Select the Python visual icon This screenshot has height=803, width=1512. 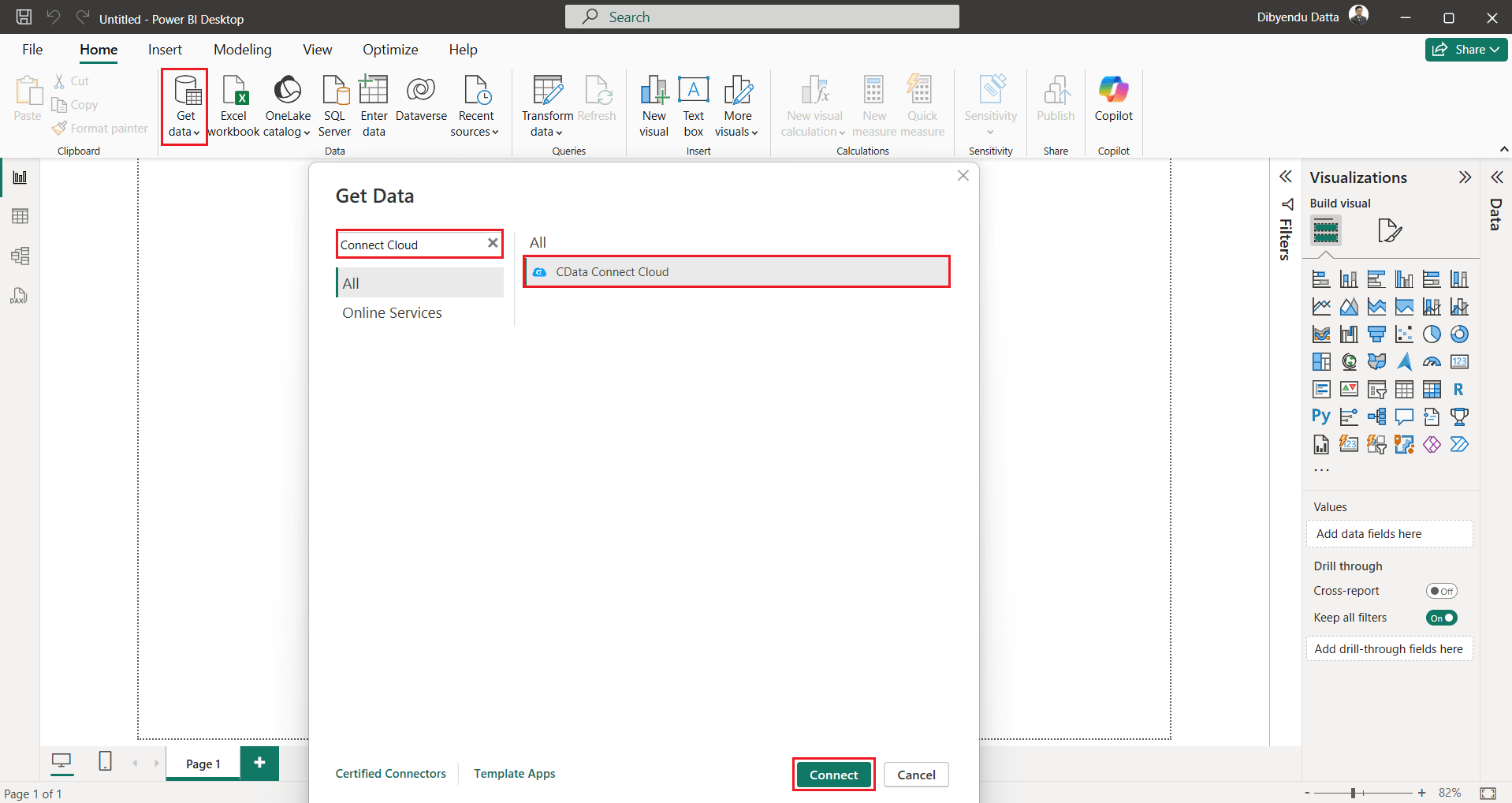pos(1321,416)
